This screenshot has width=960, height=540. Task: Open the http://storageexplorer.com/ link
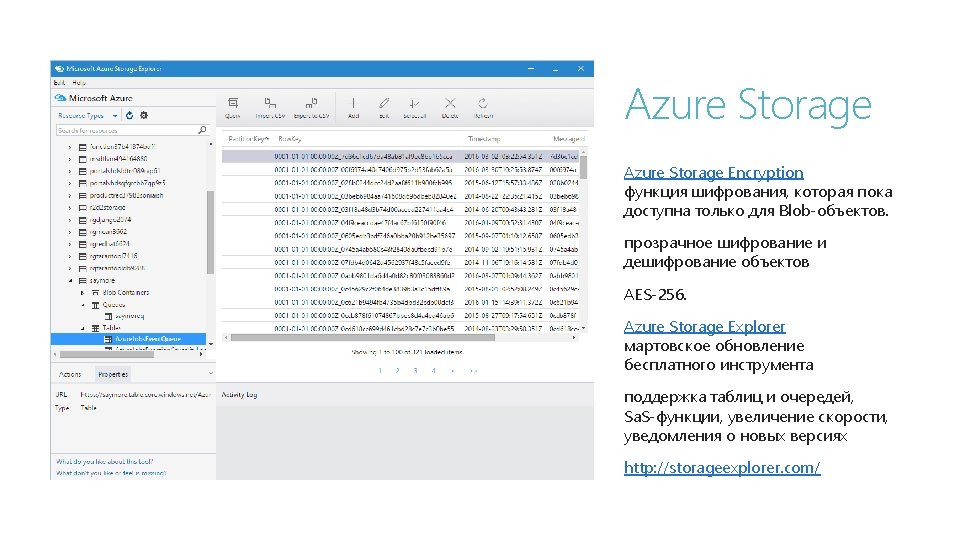pos(722,468)
